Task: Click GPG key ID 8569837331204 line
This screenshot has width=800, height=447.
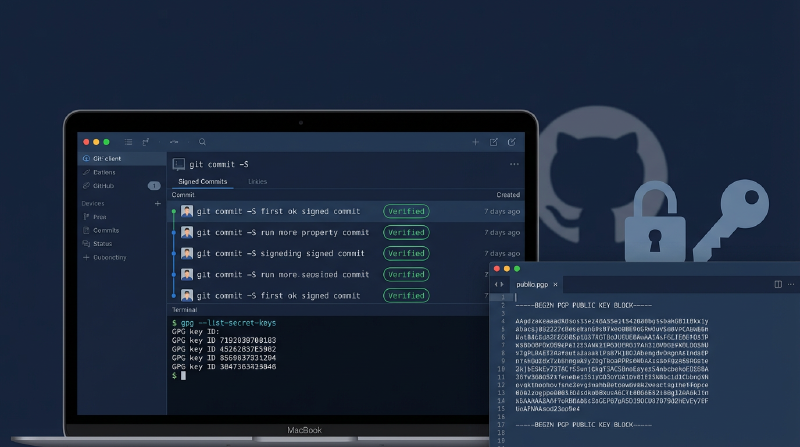Action: [224, 358]
